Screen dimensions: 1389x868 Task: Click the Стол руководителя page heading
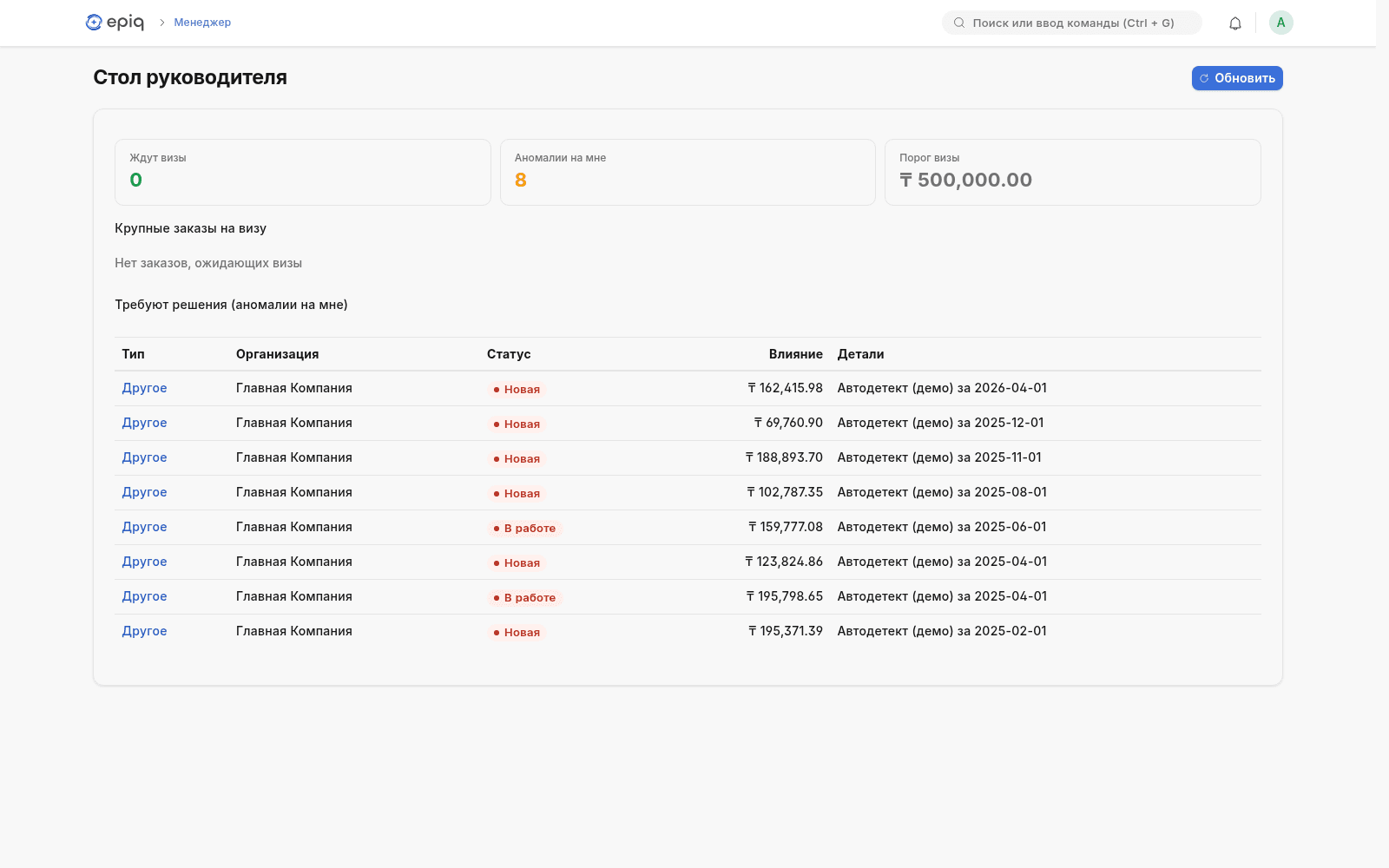point(190,77)
